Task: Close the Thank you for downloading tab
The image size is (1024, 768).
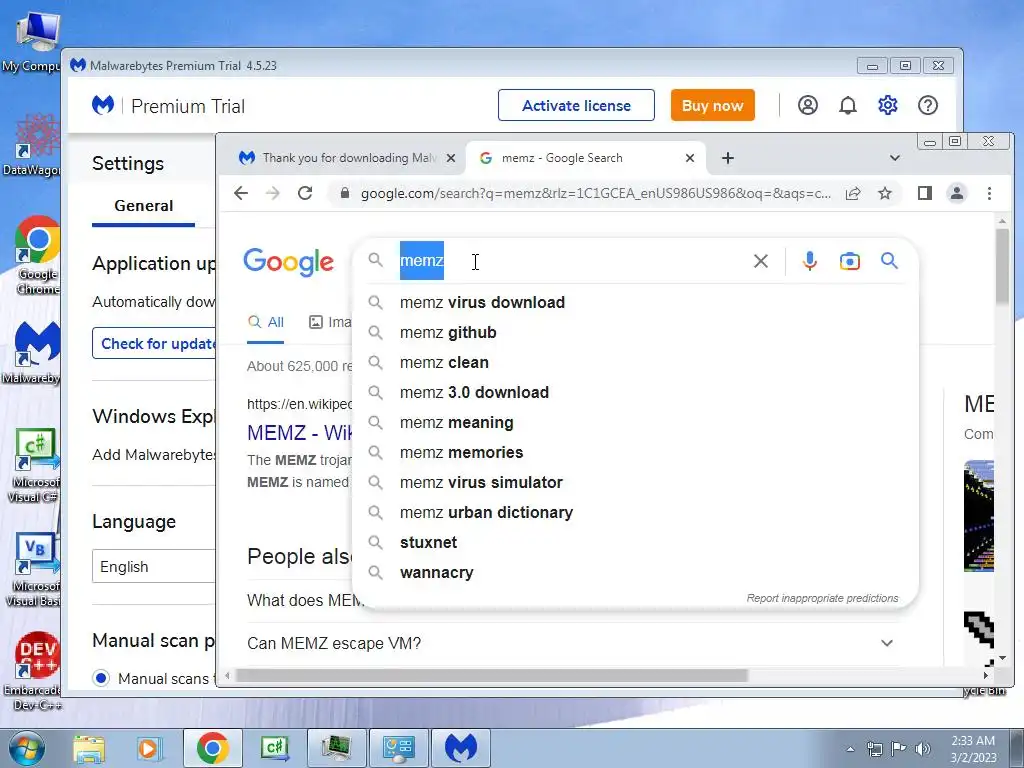Action: point(451,158)
